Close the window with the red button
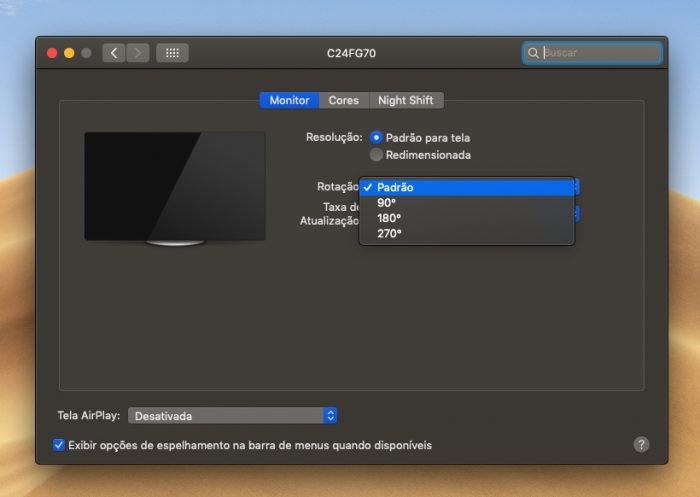Image resolution: width=700 pixels, height=497 pixels. point(52,53)
